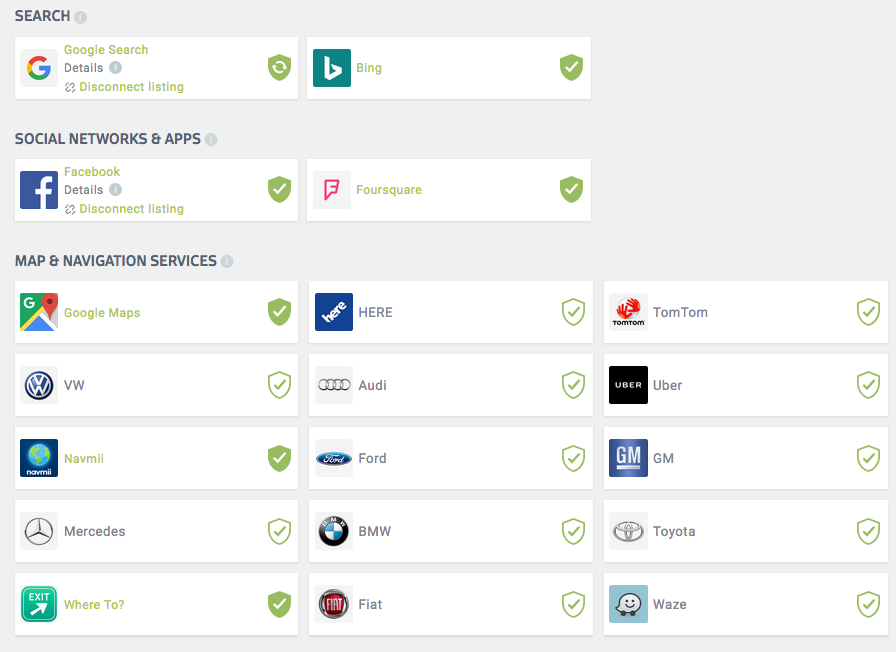This screenshot has width=896, height=652.
Task: Click the Audi outlined shield icon
Action: pyautogui.click(x=573, y=385)
